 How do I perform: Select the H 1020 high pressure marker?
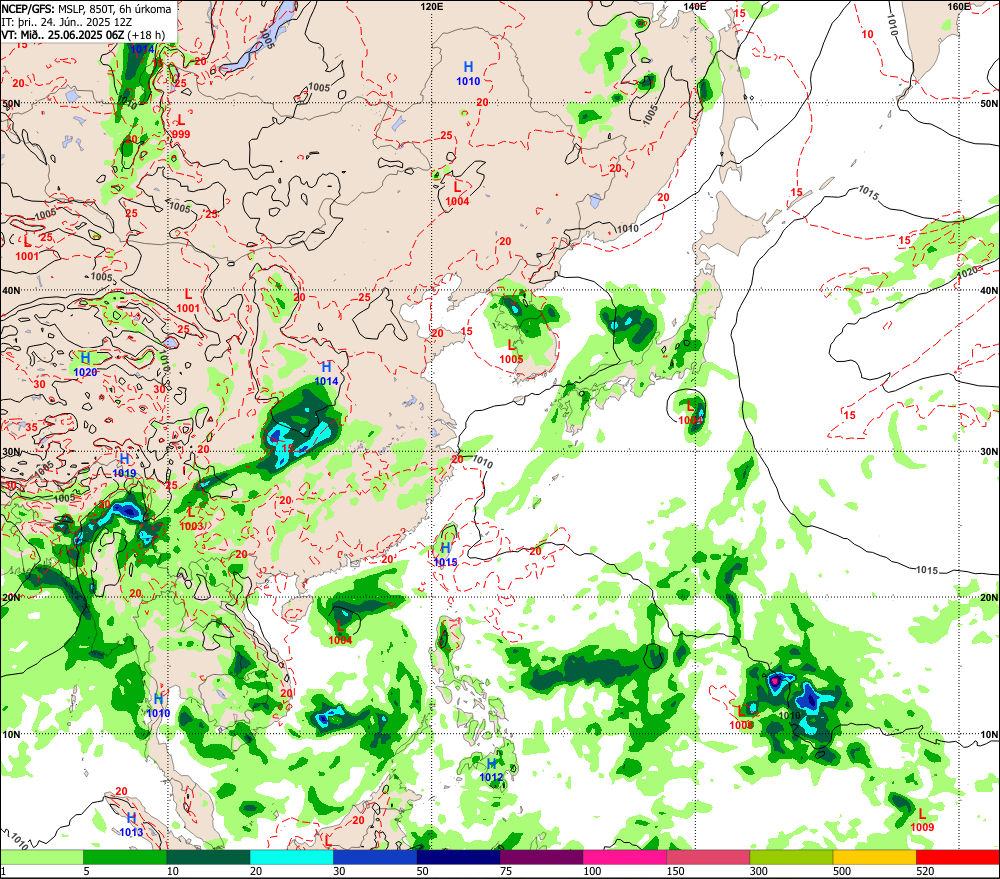click(85, 364)
